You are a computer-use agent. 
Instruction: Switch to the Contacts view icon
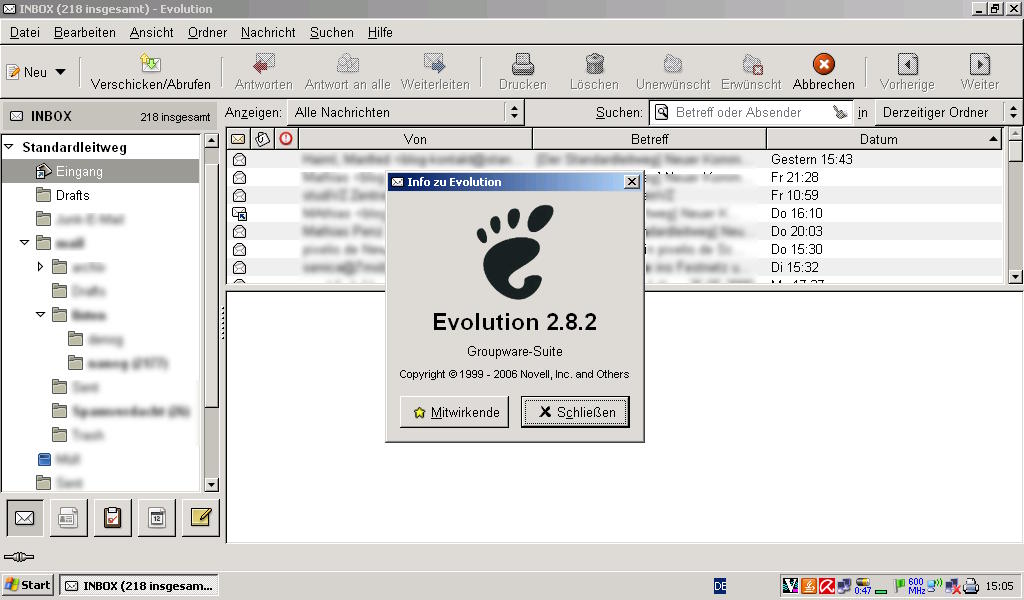(x=68, y=517)
